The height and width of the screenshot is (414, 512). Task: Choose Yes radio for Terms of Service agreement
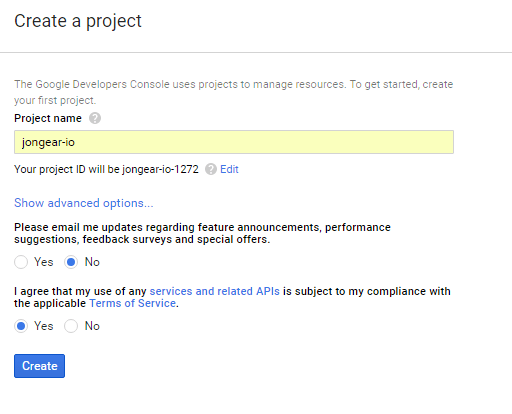[x=21, y=326]
